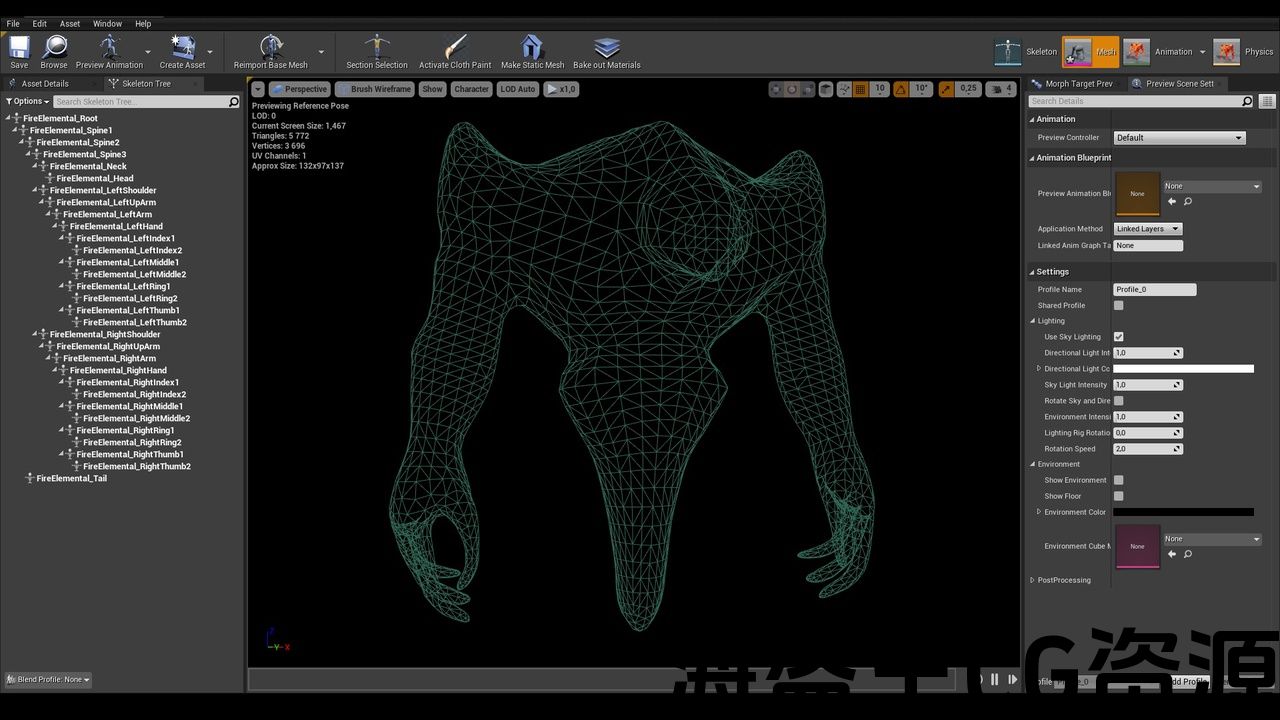Open the Window menu
The image size is (1280, 720).
(107, 23)
